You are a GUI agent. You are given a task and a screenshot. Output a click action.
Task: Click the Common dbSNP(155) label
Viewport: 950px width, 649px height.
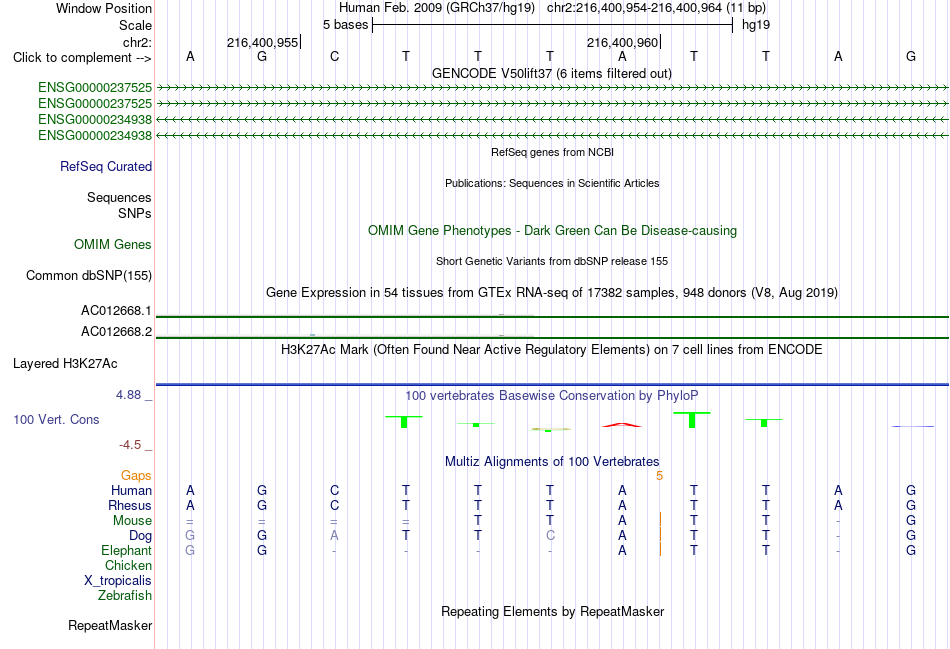click(x=88, y=276)
